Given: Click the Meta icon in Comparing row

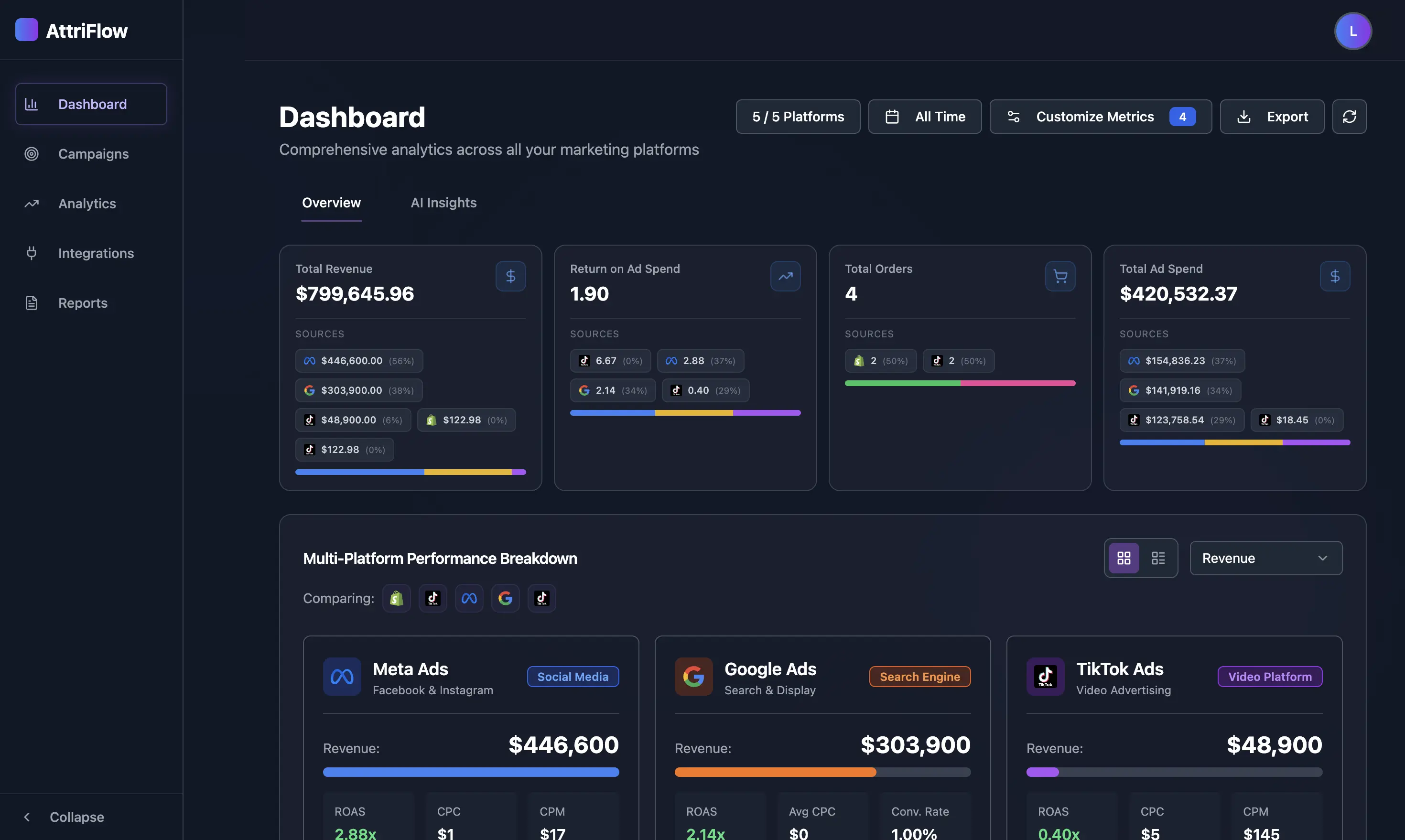Looking at the screenshot, I should [469, 598].
